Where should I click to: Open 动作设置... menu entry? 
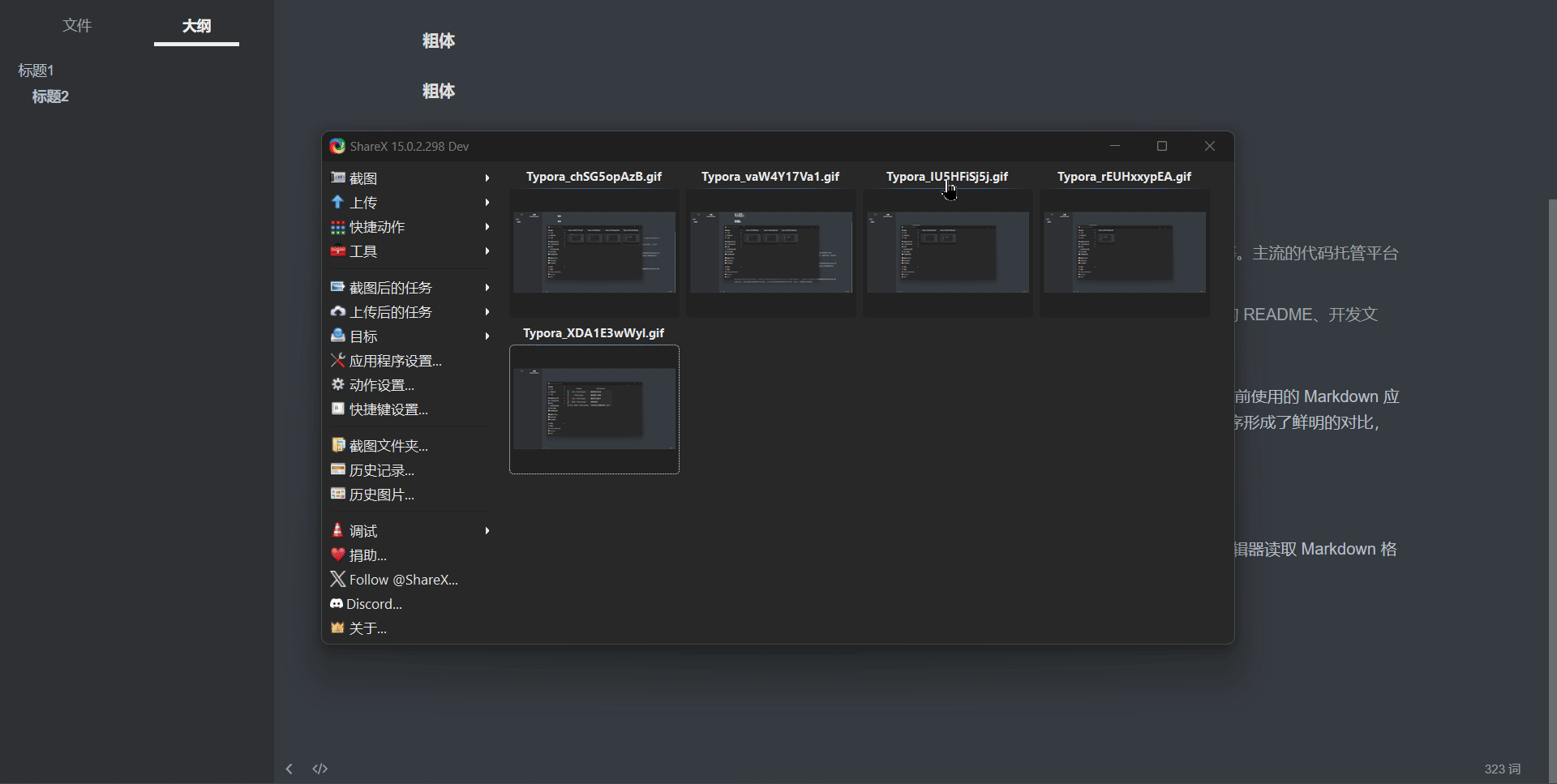point(411,384)
